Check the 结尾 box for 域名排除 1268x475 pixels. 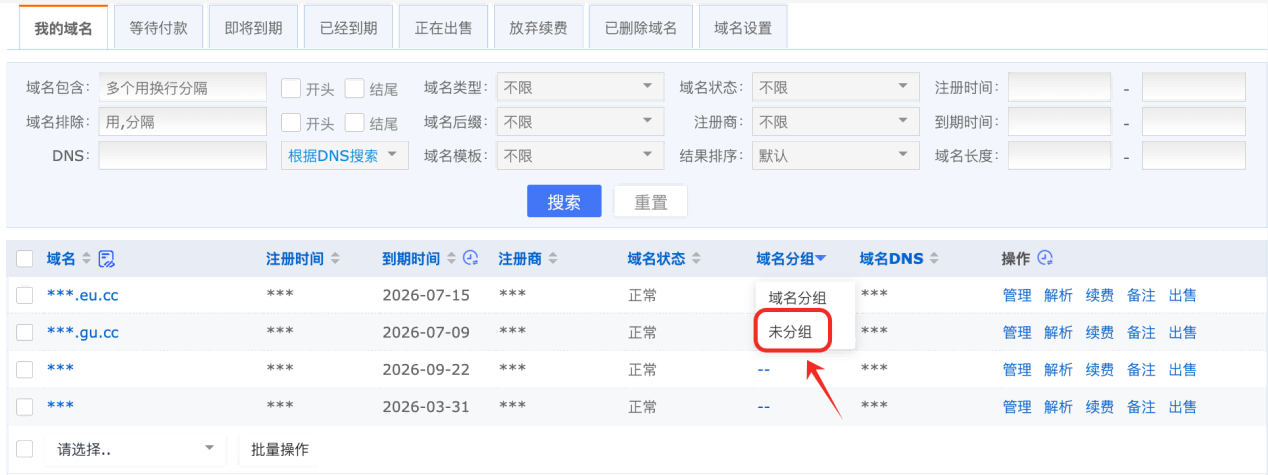[x=355, y=123]
